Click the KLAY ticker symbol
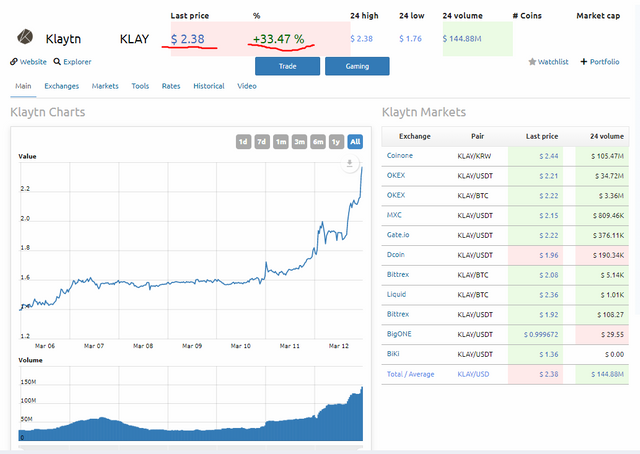 click(x=134, y=39)
